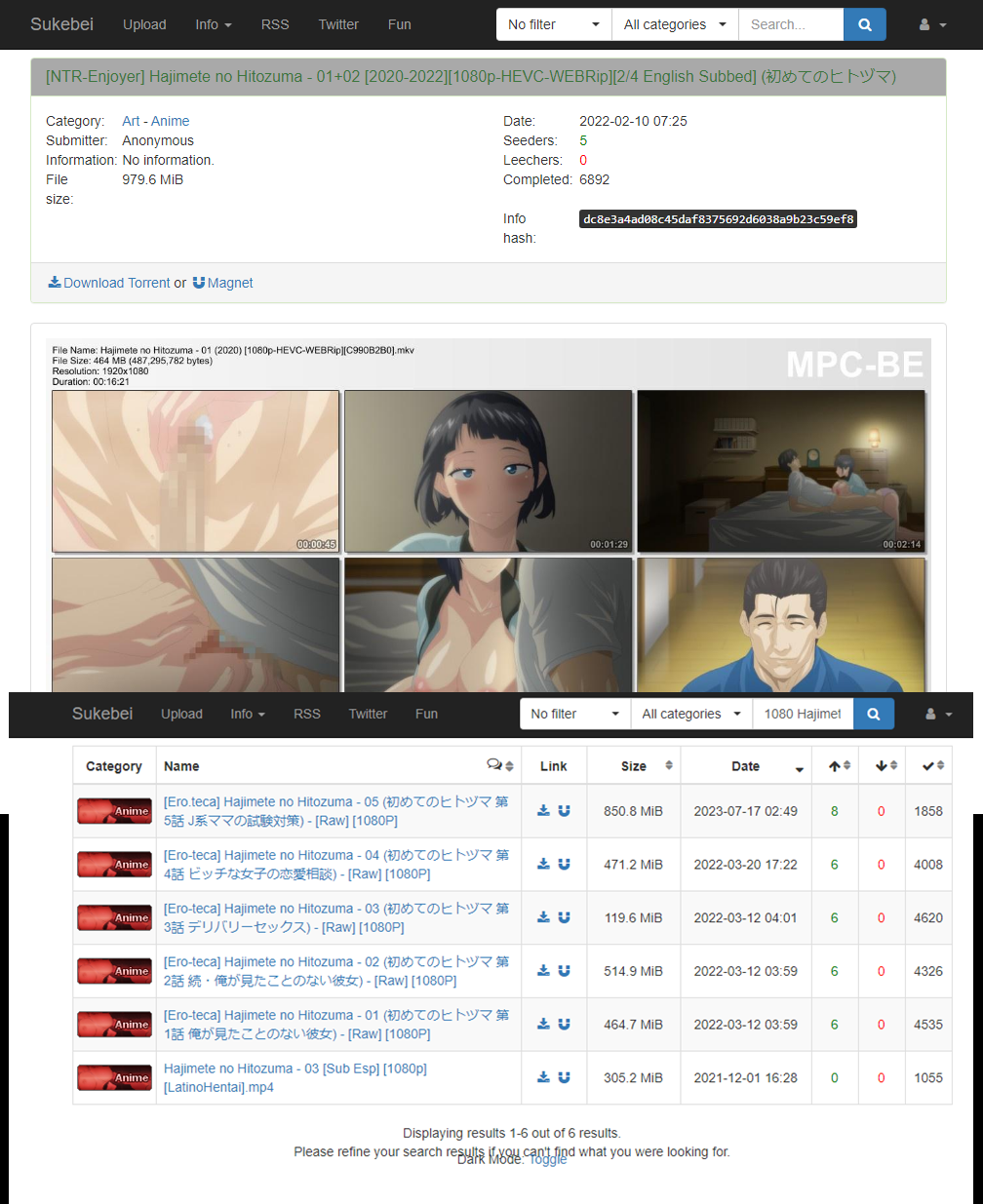Open Upload in the detail page navbar

point(144,24)
